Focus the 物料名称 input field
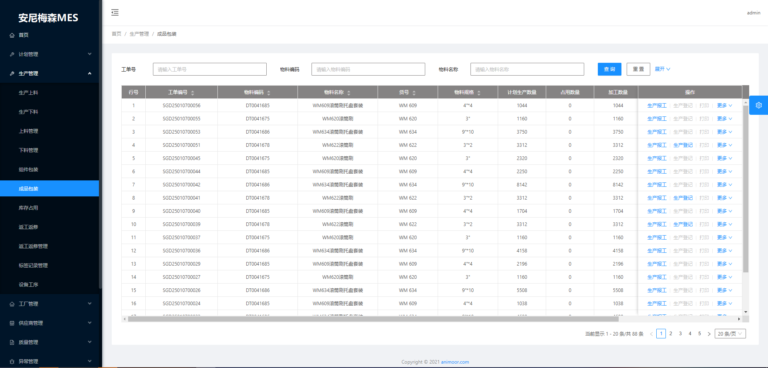The image size is (768, 368). [527, 69]
